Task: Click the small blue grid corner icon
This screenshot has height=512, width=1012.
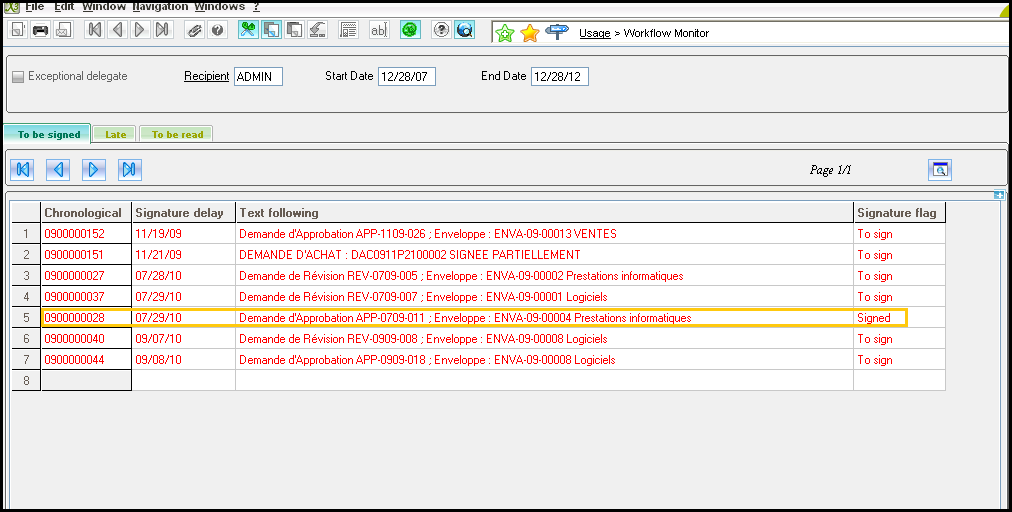Action: click(x=999, y=194)
